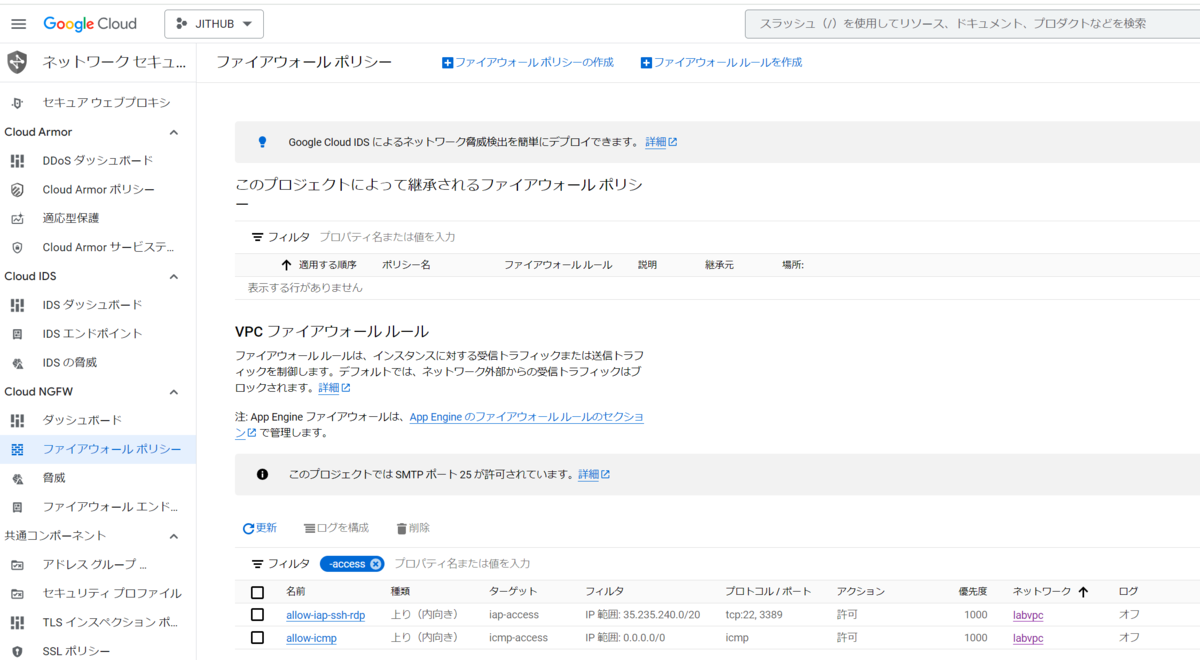
Task: Click the Cloud Armor ポリシー shield icon
Action: tap(17, 190)
